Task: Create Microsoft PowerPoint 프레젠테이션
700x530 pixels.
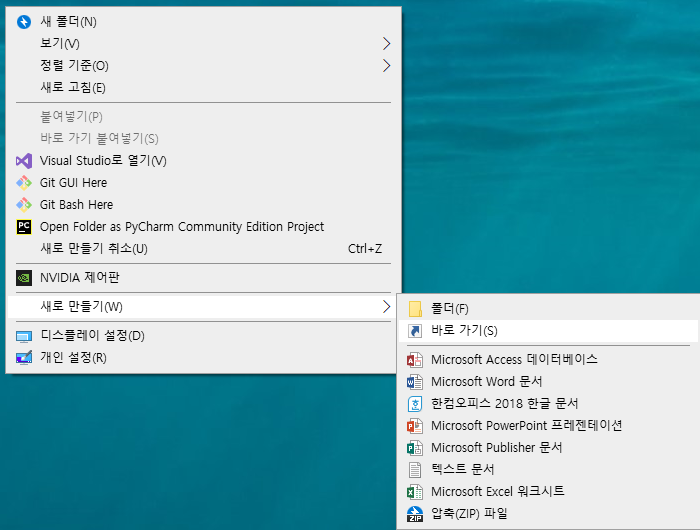Action: click(x=548, y=426)
